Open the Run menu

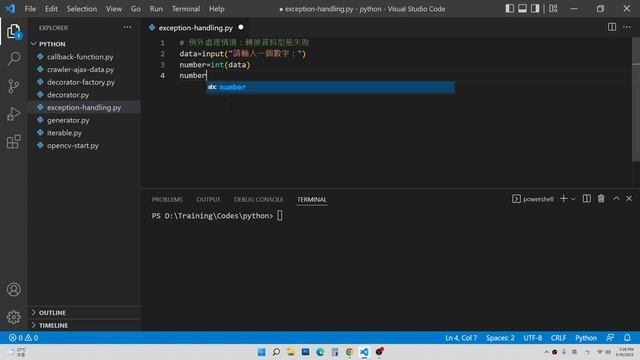[156, 9]
